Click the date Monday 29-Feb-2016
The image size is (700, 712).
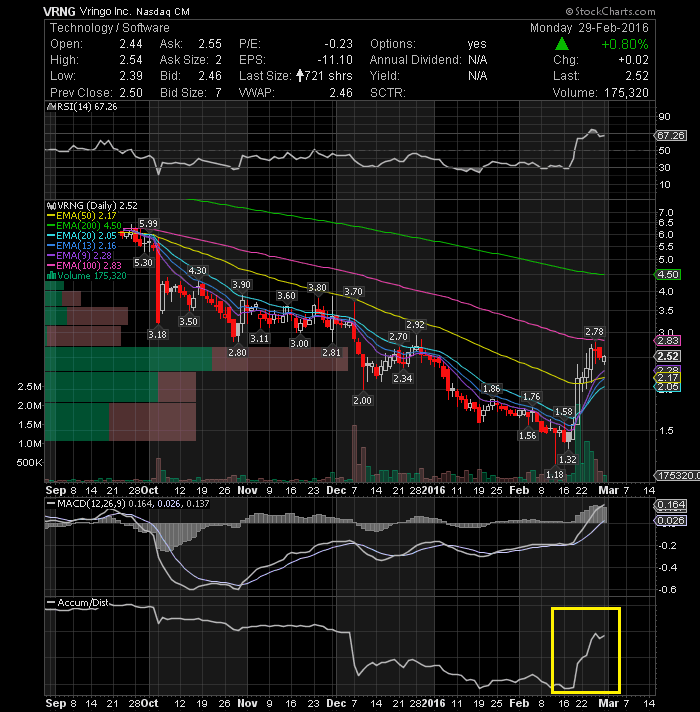click(589, 28)
